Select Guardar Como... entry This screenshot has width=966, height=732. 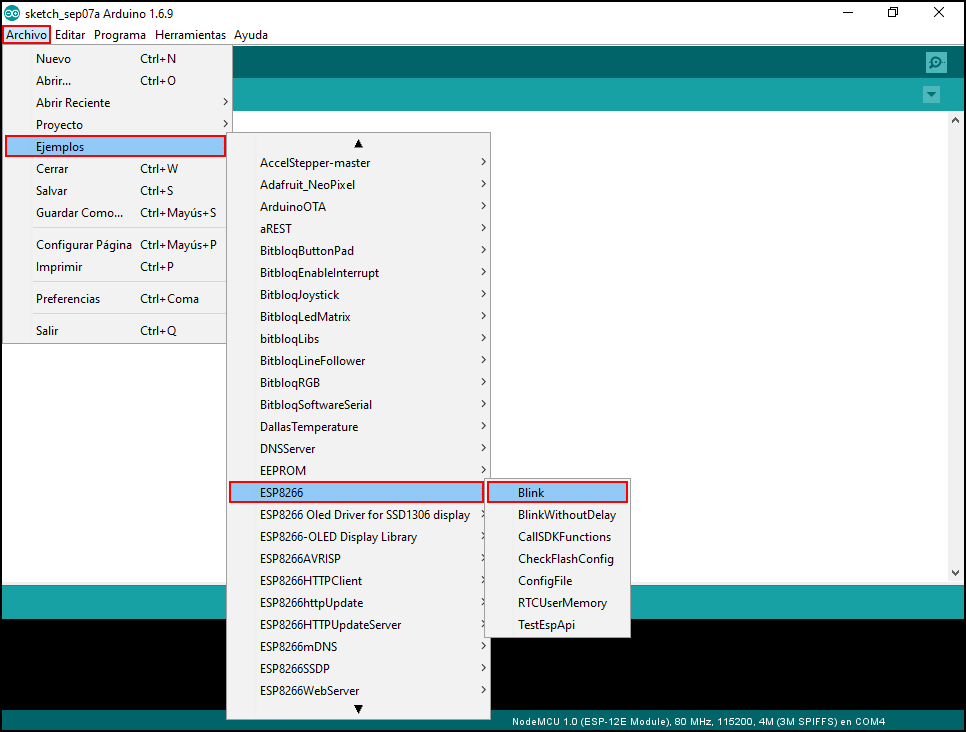point(116,213)
